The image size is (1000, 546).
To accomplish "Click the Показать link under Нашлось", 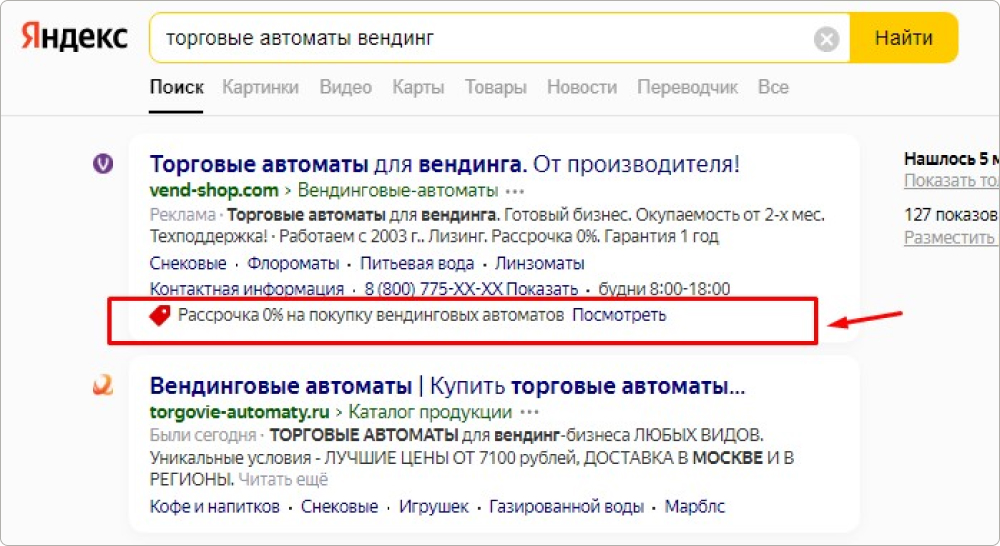I will [952, 181].
